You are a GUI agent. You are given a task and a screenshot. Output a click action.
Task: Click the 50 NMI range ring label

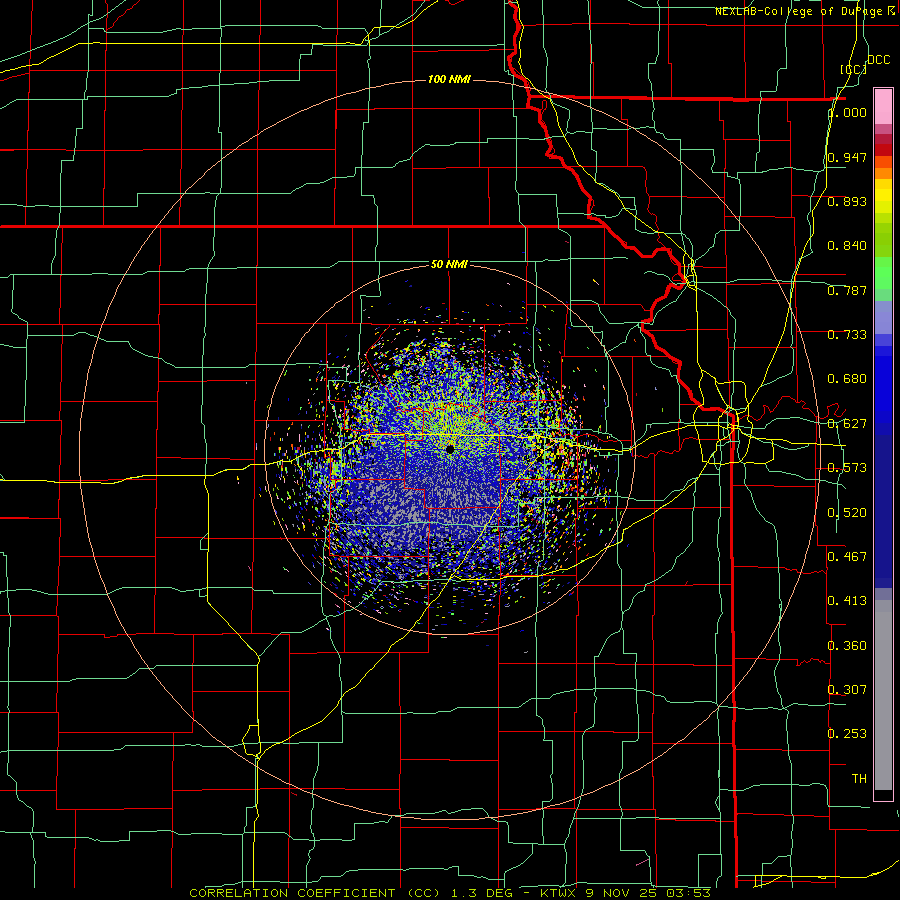(449, 264)
